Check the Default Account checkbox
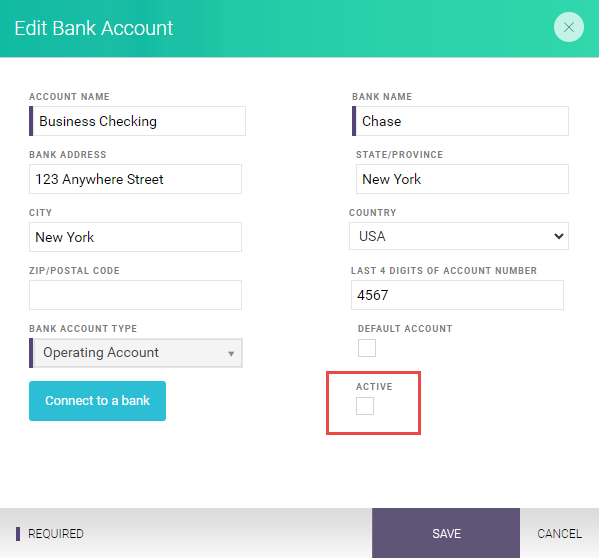599x558 pixels. click(367, 348)
